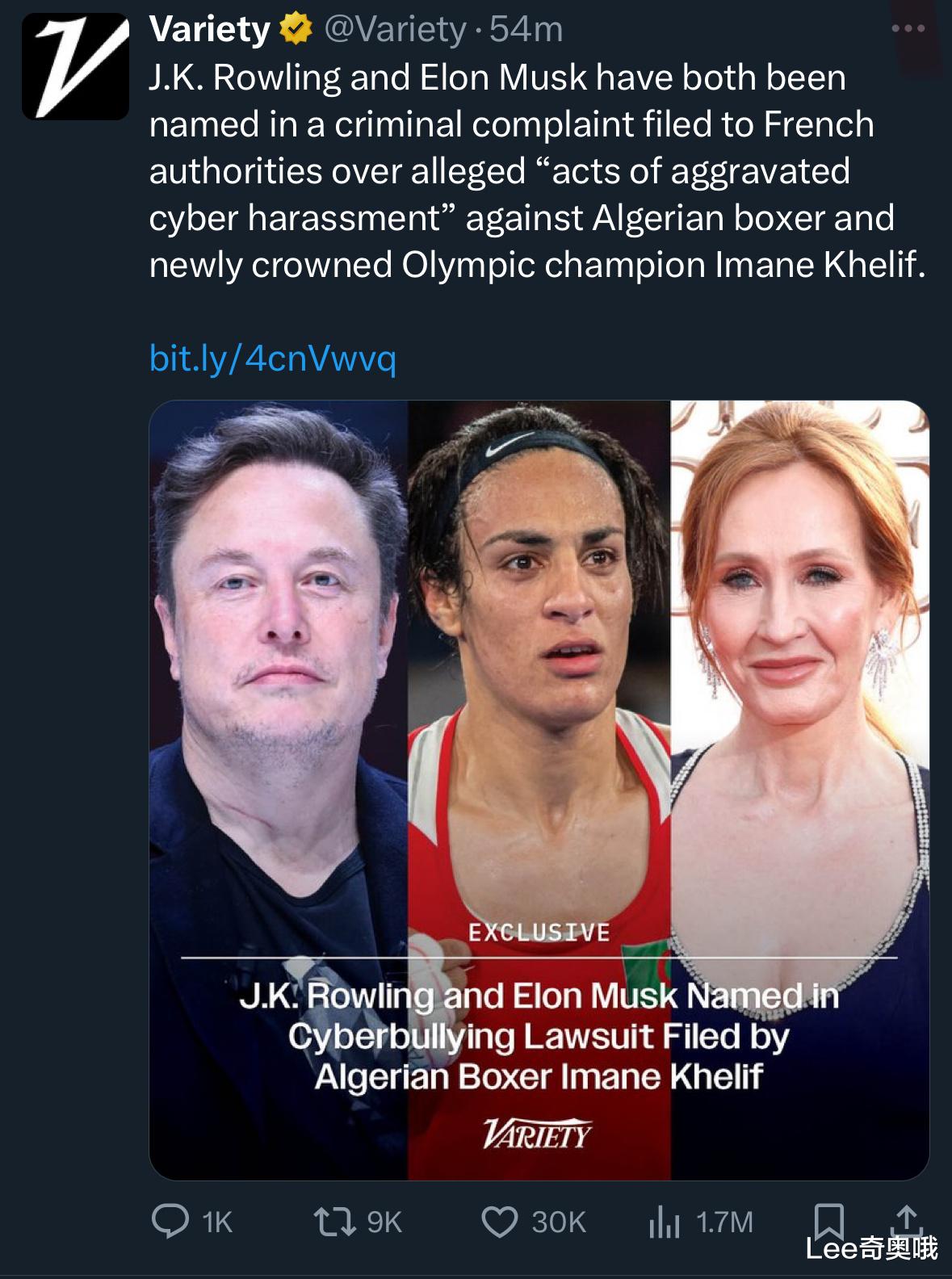Click the gold verified badge
This screenshot has width=952, height=1279.
click(x=296, y=31)
